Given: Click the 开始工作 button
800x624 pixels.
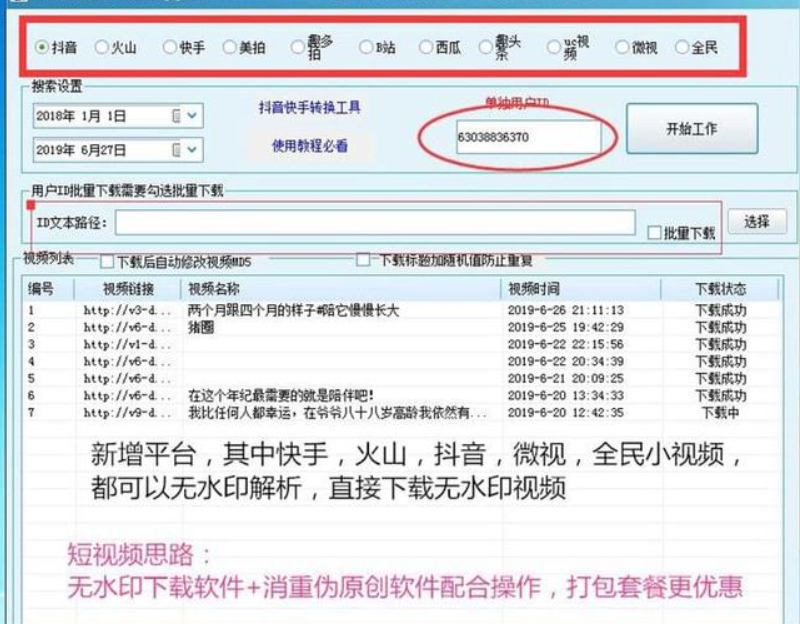Looking at the screenshot, I should pos(692,129).
